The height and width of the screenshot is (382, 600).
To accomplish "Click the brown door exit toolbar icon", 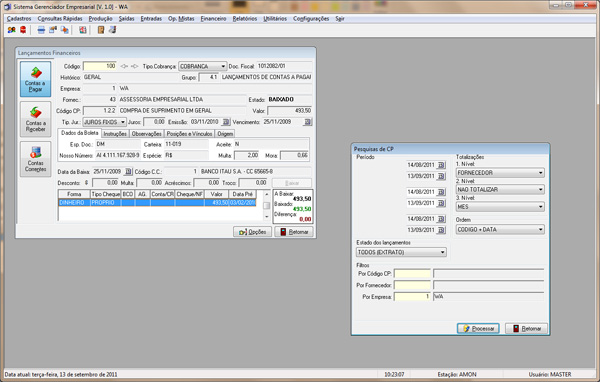I will (101, 30).
